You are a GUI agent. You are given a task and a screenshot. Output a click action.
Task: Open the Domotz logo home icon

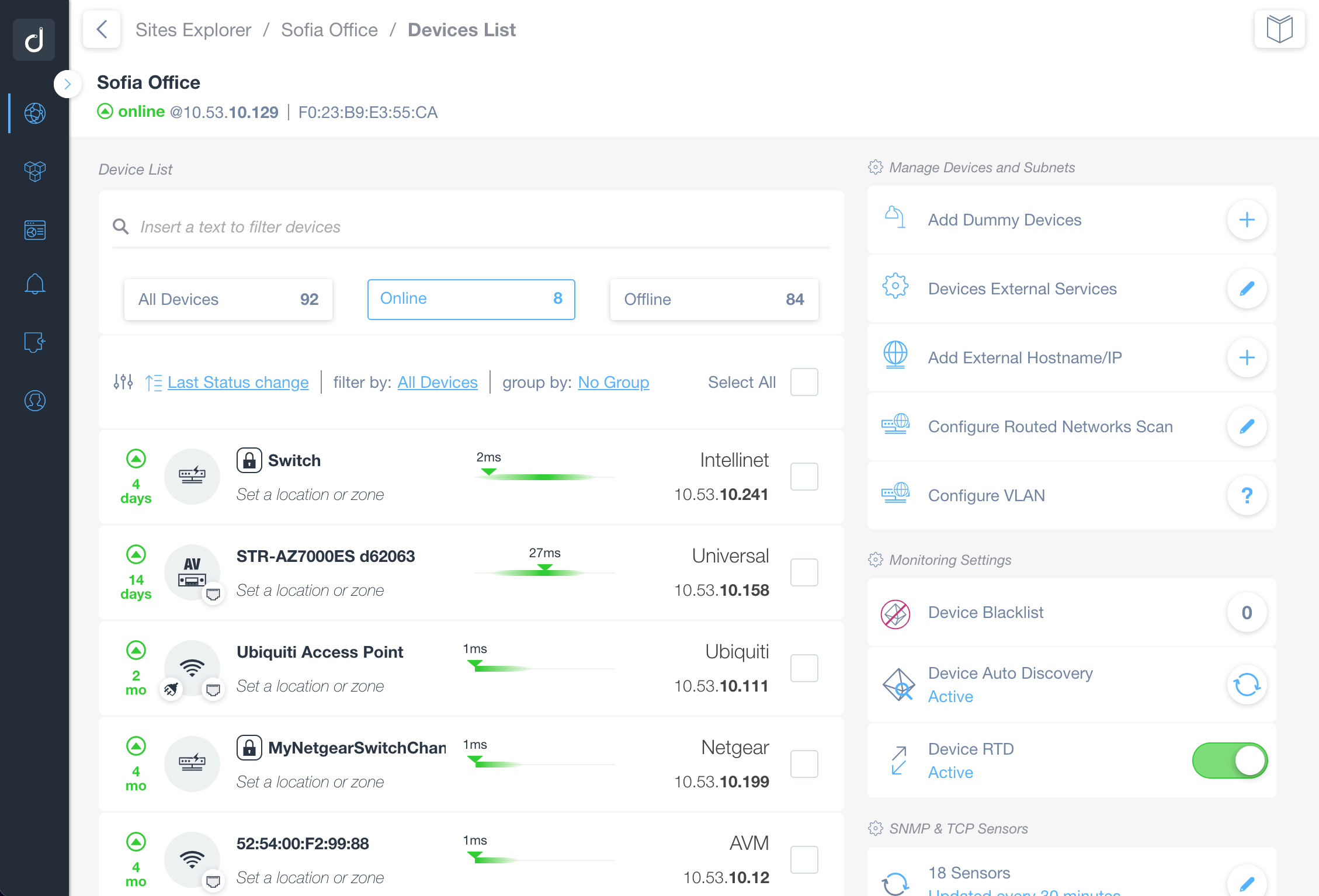coord(34,40)
